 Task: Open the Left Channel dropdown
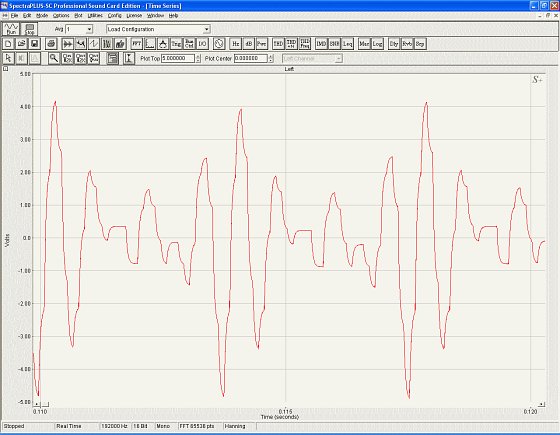[339, 58]
